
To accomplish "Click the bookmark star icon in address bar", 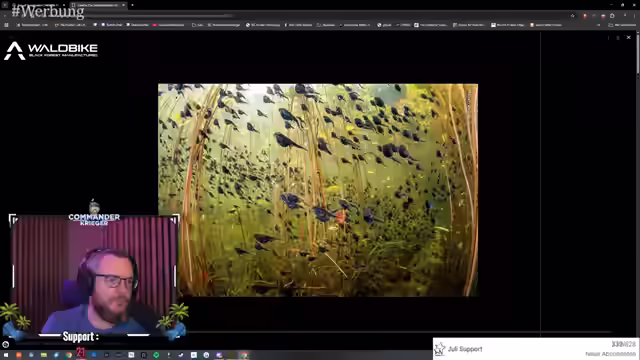I will [573, 16].
